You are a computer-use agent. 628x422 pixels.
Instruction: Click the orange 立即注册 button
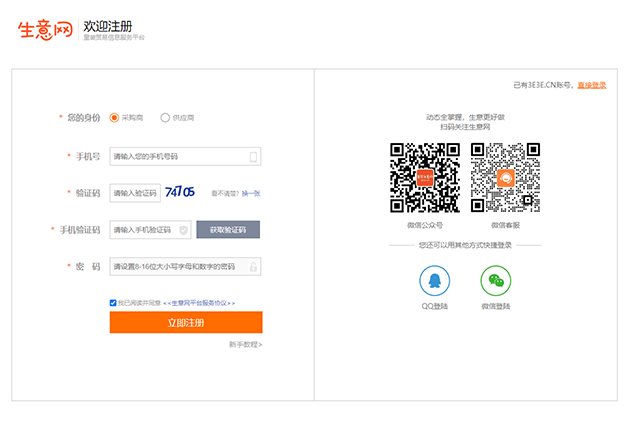186,322
